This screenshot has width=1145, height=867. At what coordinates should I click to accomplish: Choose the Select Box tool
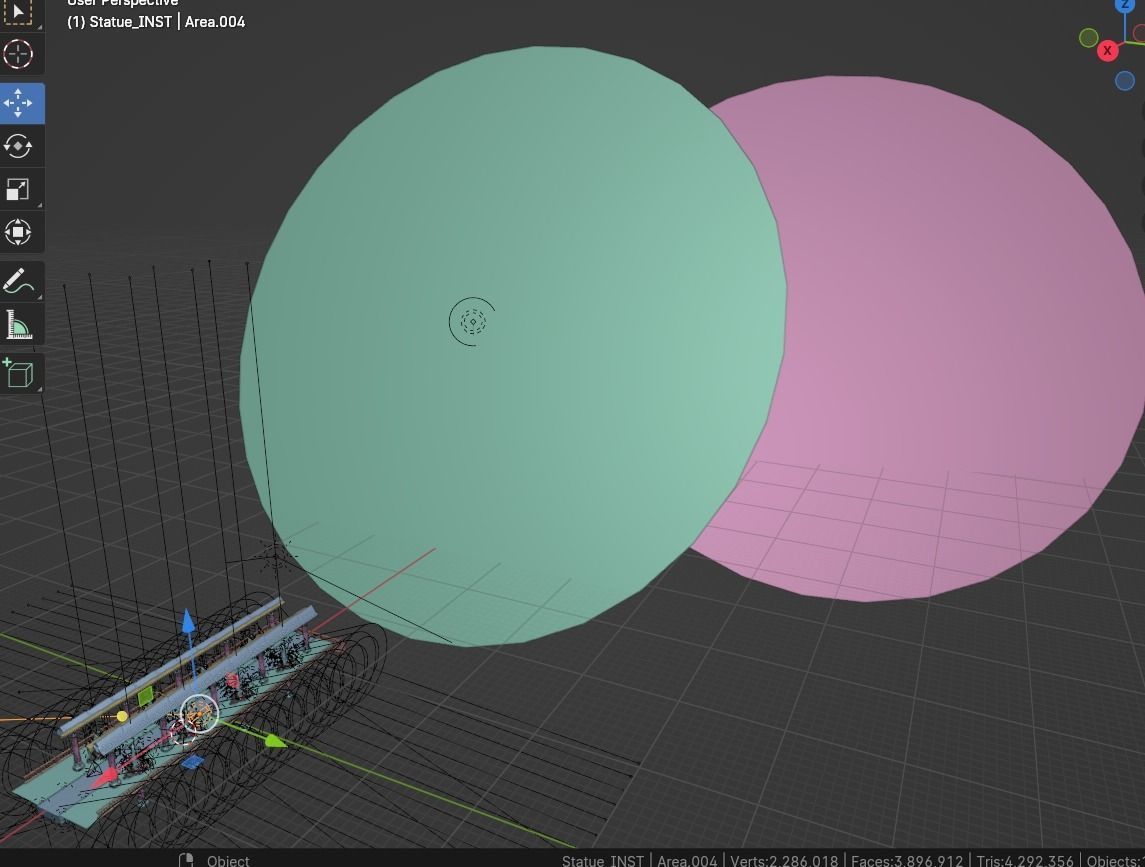(x=18, y=12)
